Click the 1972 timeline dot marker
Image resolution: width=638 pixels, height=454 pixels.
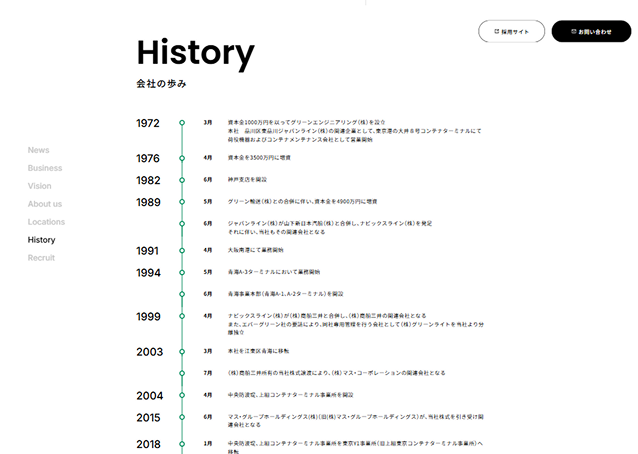click(182, 123)
